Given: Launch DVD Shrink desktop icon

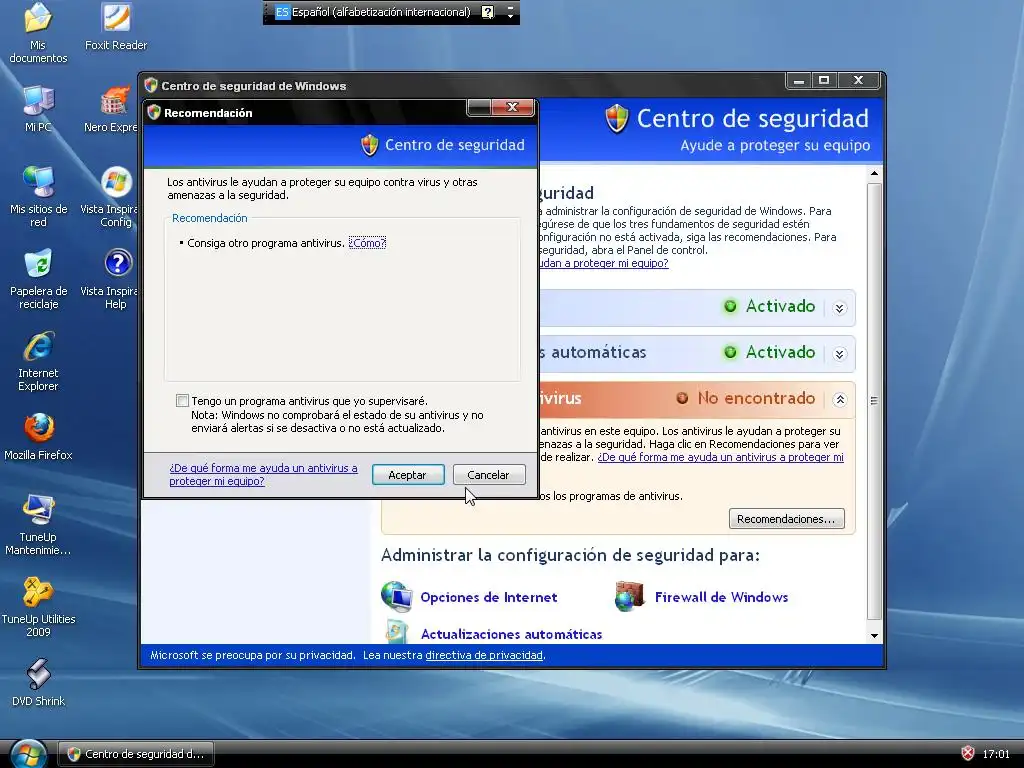Looking at the screenshot, I should click(38, 682).
